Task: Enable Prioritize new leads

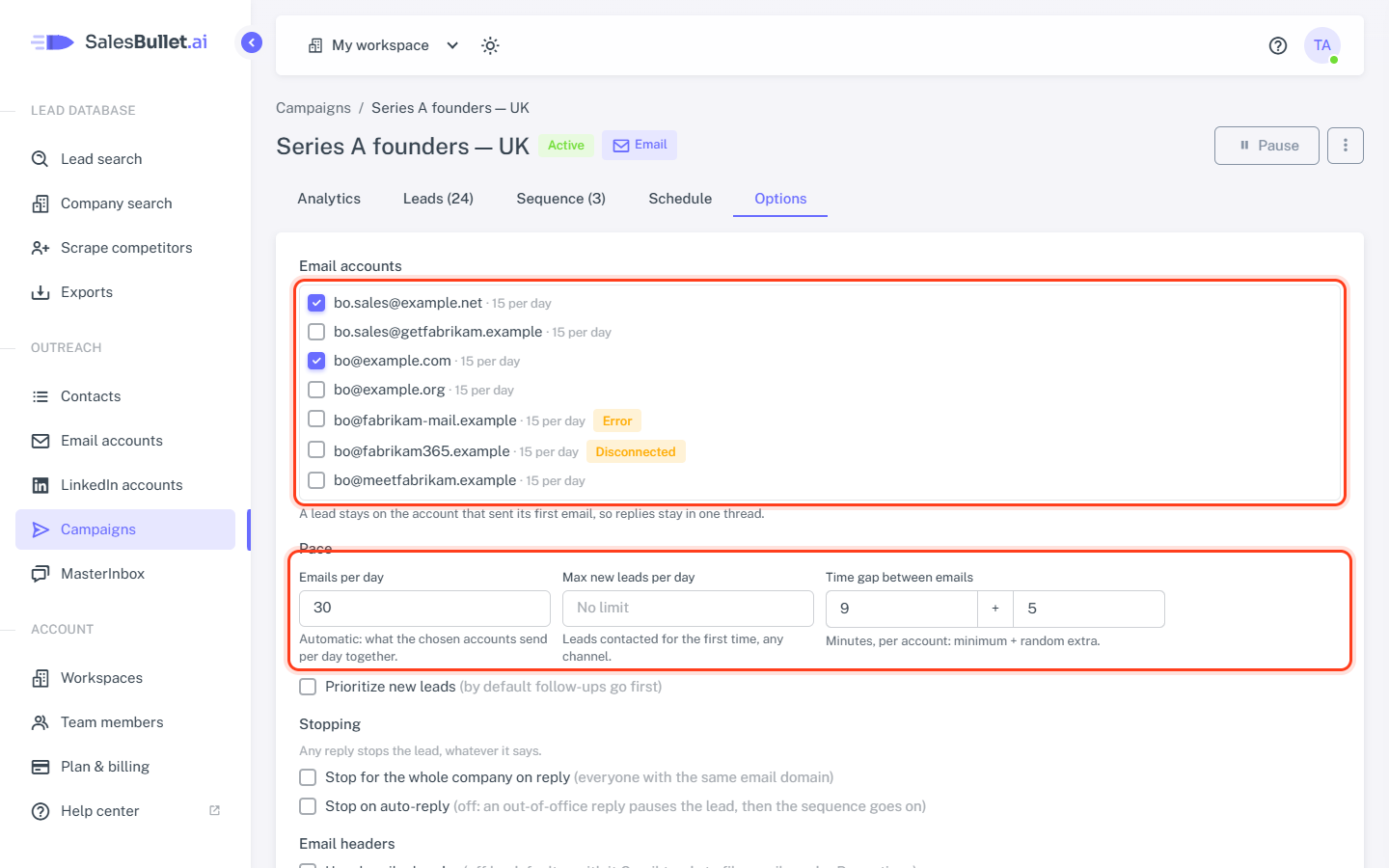Action: click(x=308, y=687)
